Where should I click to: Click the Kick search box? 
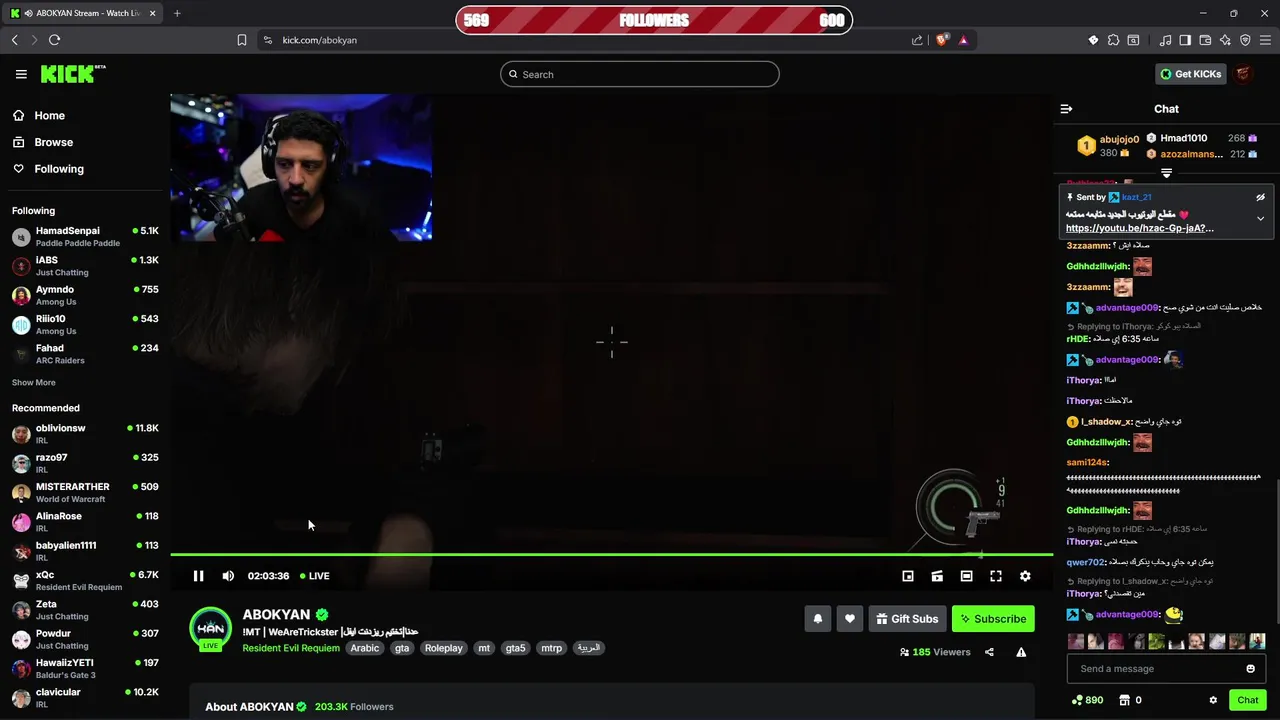(x=640, y=74)
